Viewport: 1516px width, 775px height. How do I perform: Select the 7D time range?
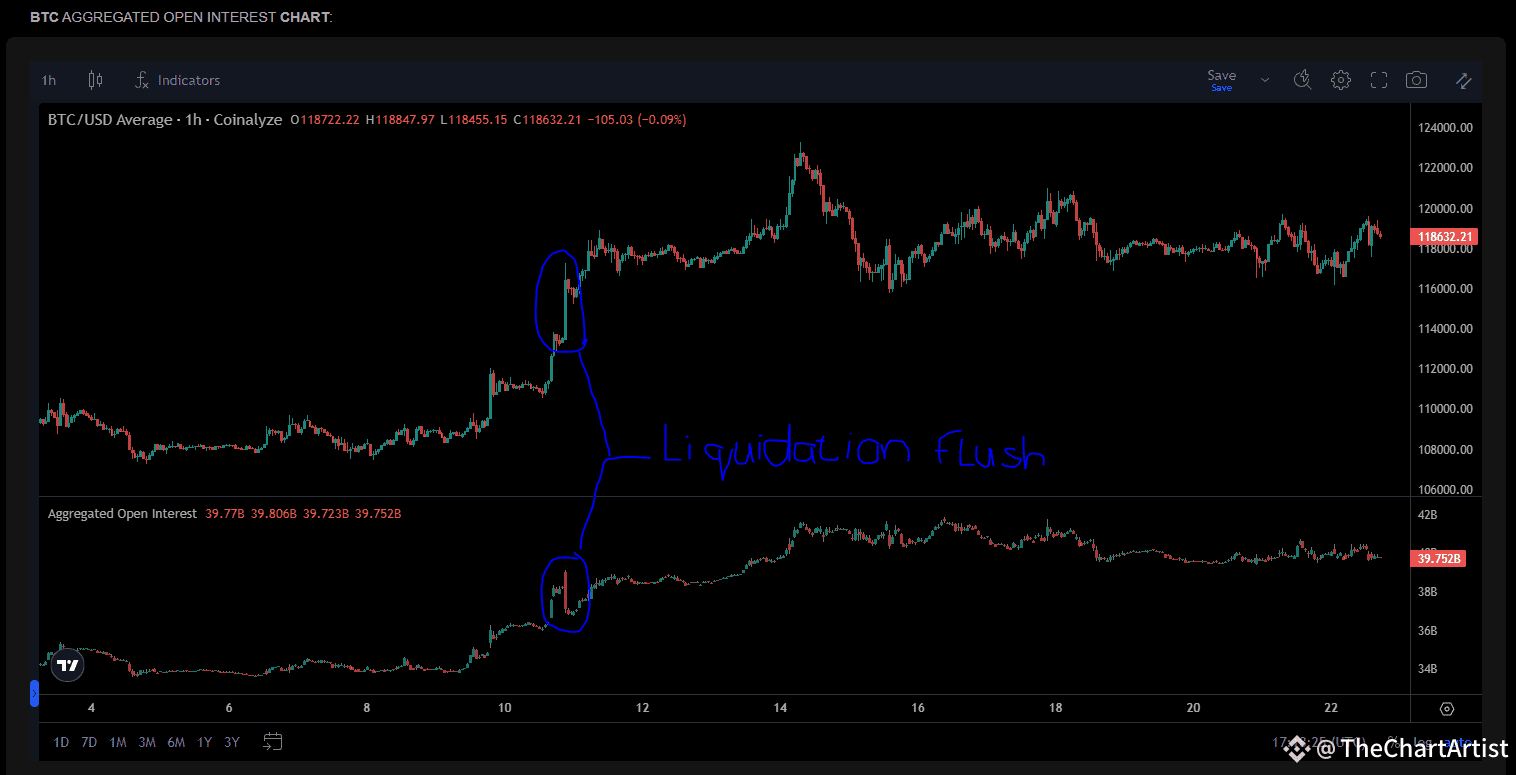point(89,742)
